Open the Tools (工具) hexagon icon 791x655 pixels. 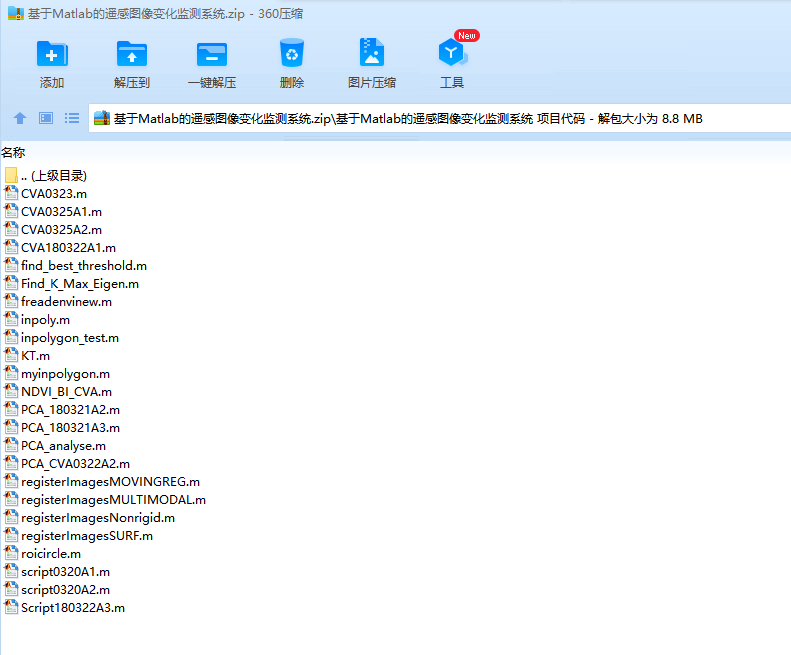(452, 52)
